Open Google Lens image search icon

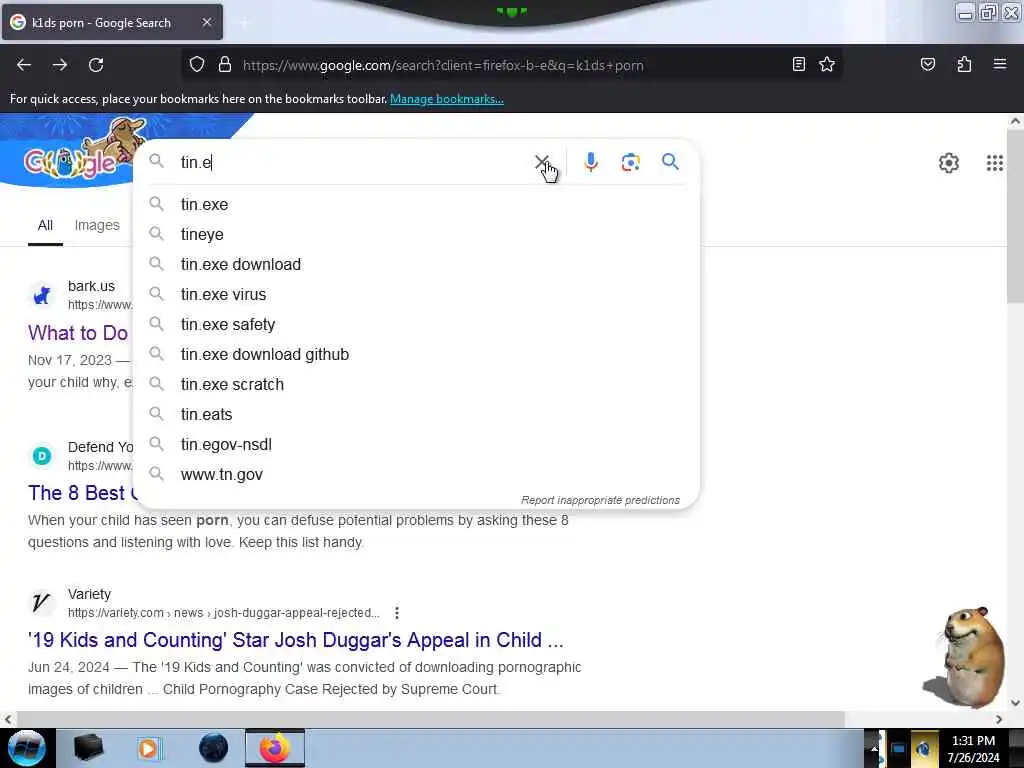pyautogui.click(x=630, y=162)
